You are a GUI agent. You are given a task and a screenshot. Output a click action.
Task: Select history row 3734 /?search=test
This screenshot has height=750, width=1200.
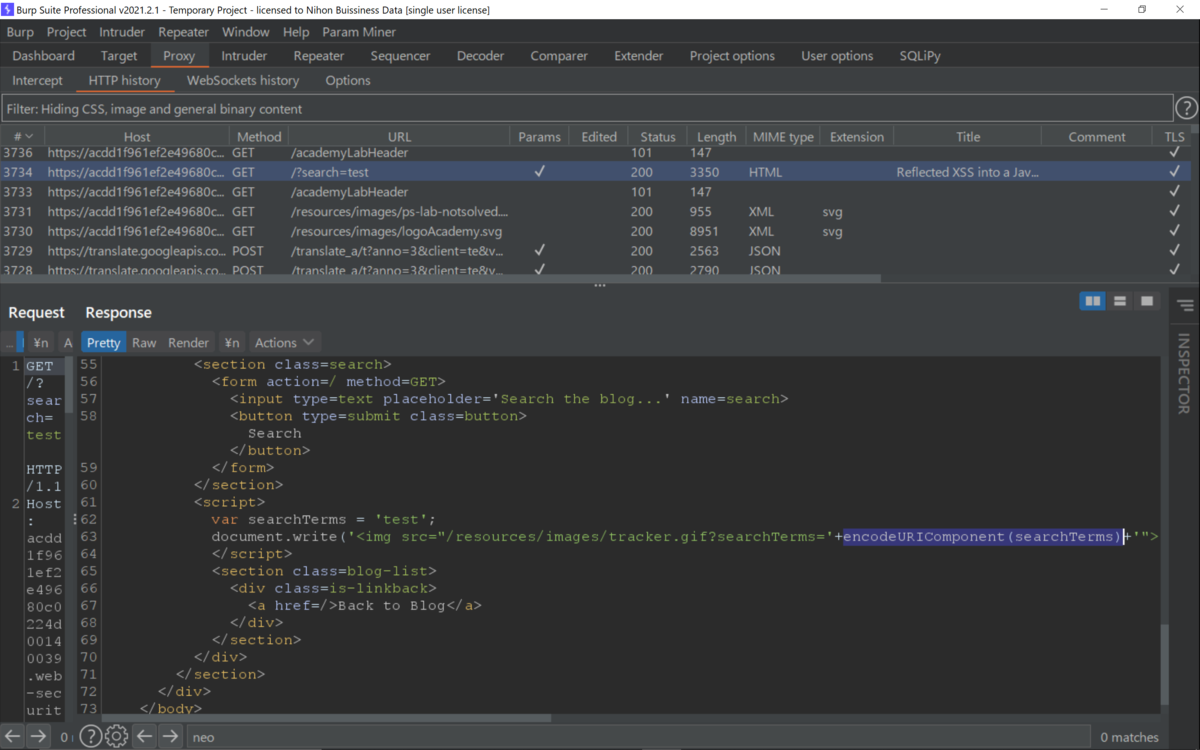click(595, 172)
